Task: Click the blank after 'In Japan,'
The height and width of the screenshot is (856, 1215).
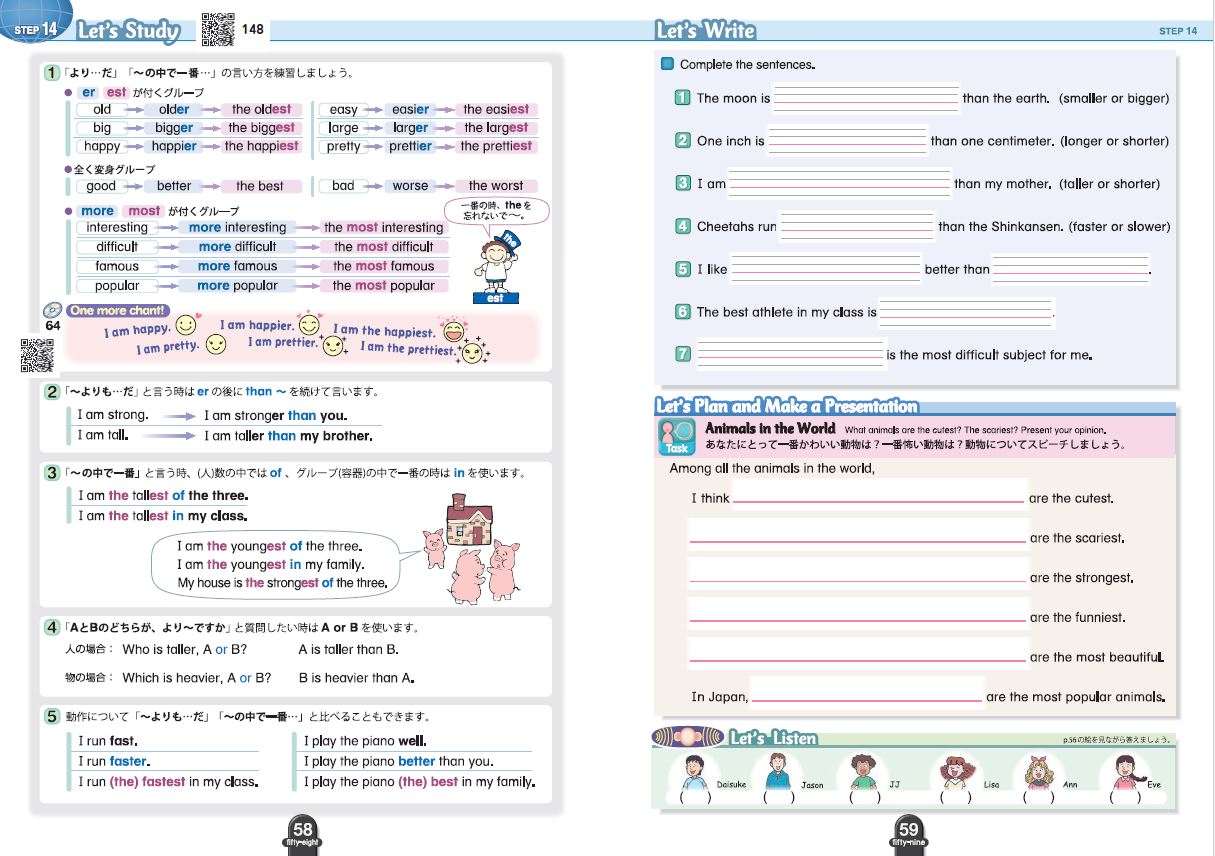Action: pos(866,694)
